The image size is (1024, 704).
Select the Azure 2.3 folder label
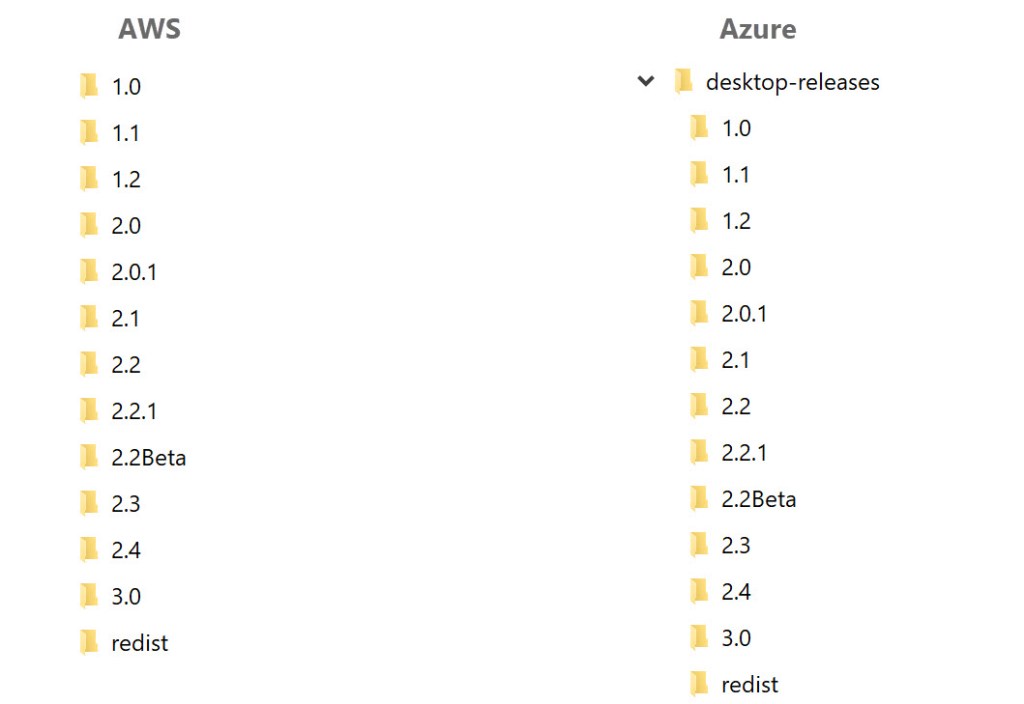(x=736, y=545)
